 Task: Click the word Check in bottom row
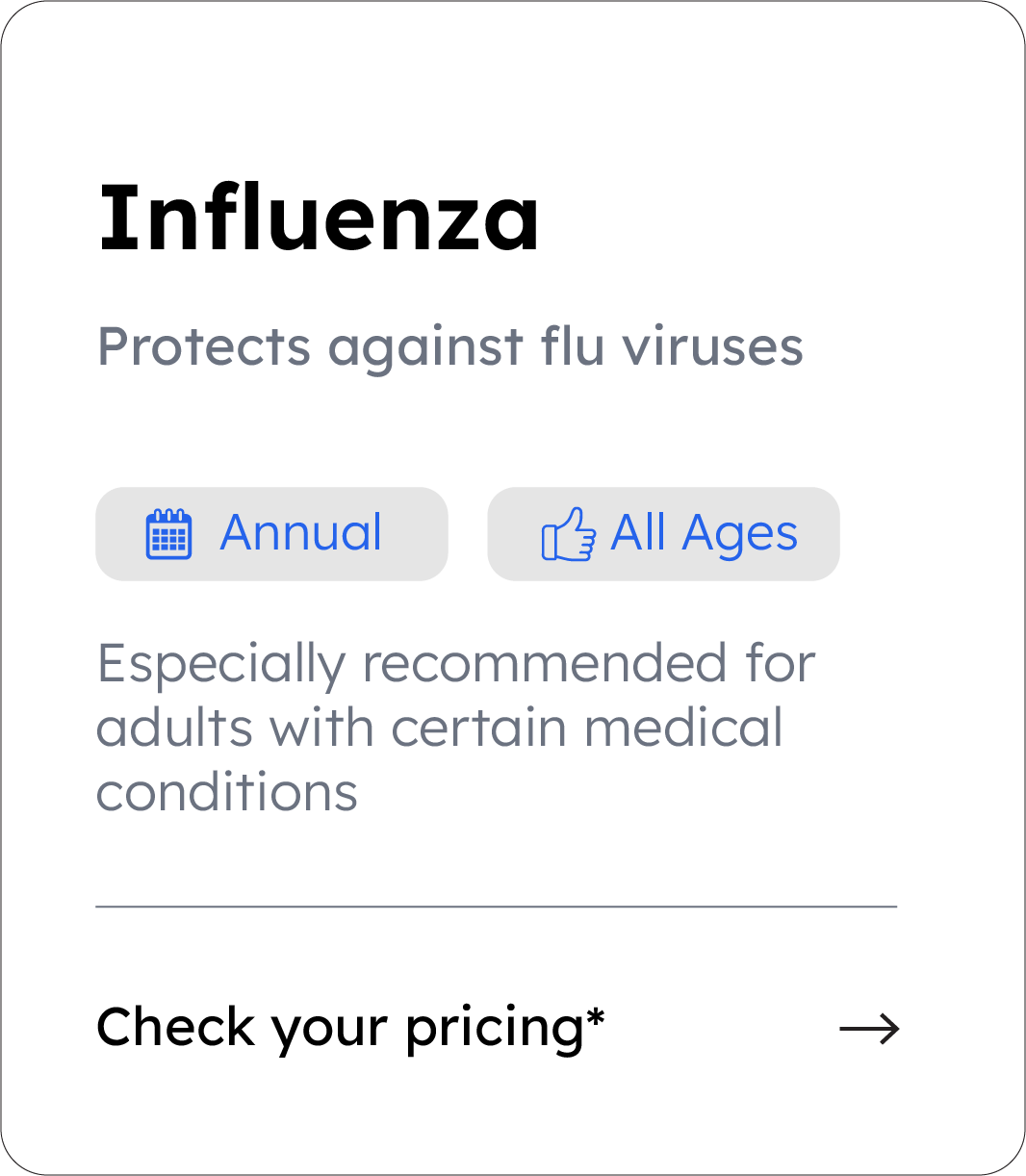(175, 1027)
